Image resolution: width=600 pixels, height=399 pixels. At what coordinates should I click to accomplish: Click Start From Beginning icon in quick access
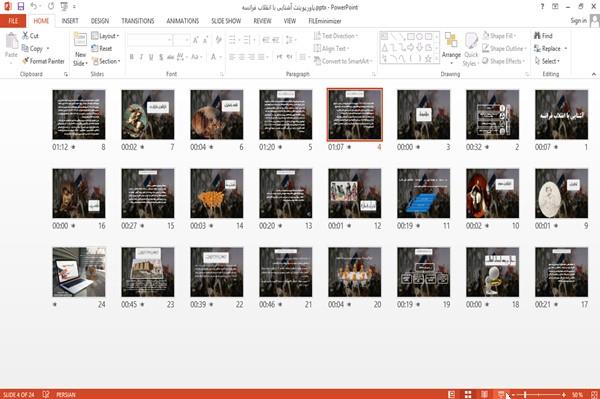[x=64, y=6]
